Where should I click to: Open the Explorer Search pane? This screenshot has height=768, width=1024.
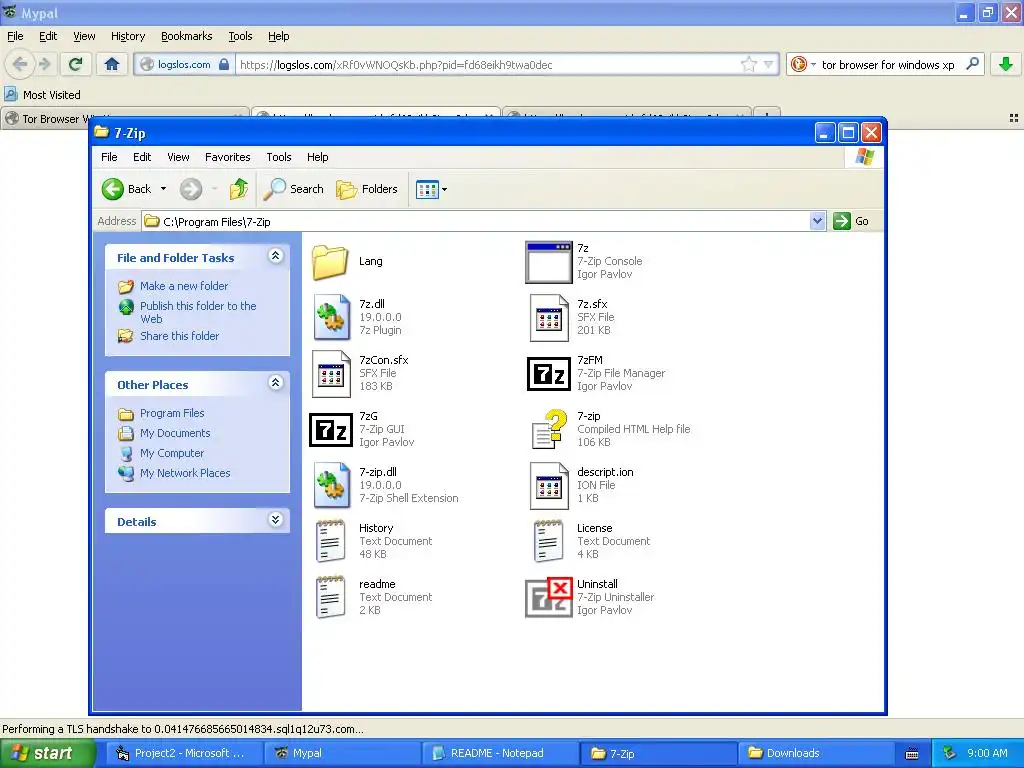pyautogui.click(x=293, y=189)
